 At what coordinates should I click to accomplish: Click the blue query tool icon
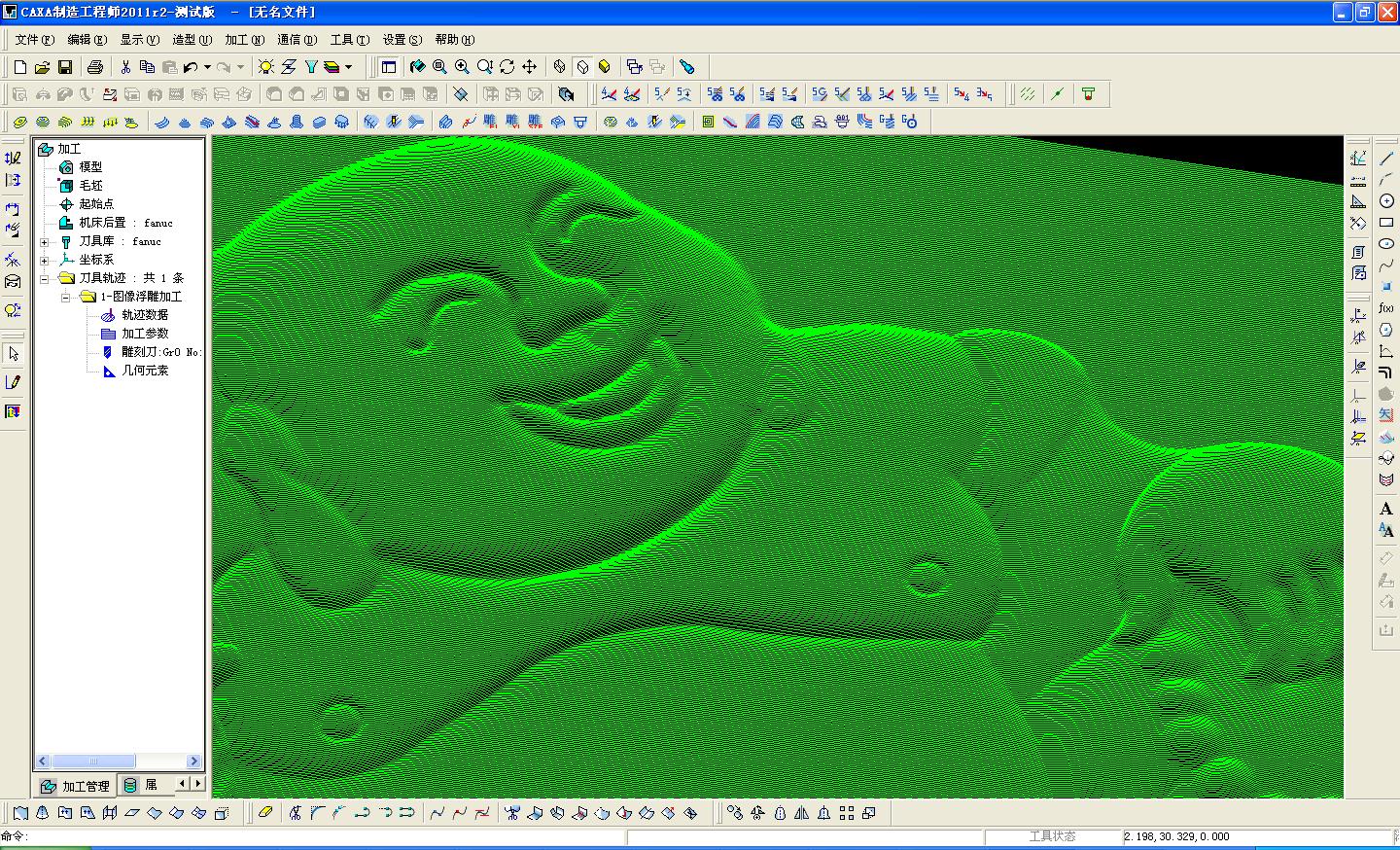tap(686, 67)
